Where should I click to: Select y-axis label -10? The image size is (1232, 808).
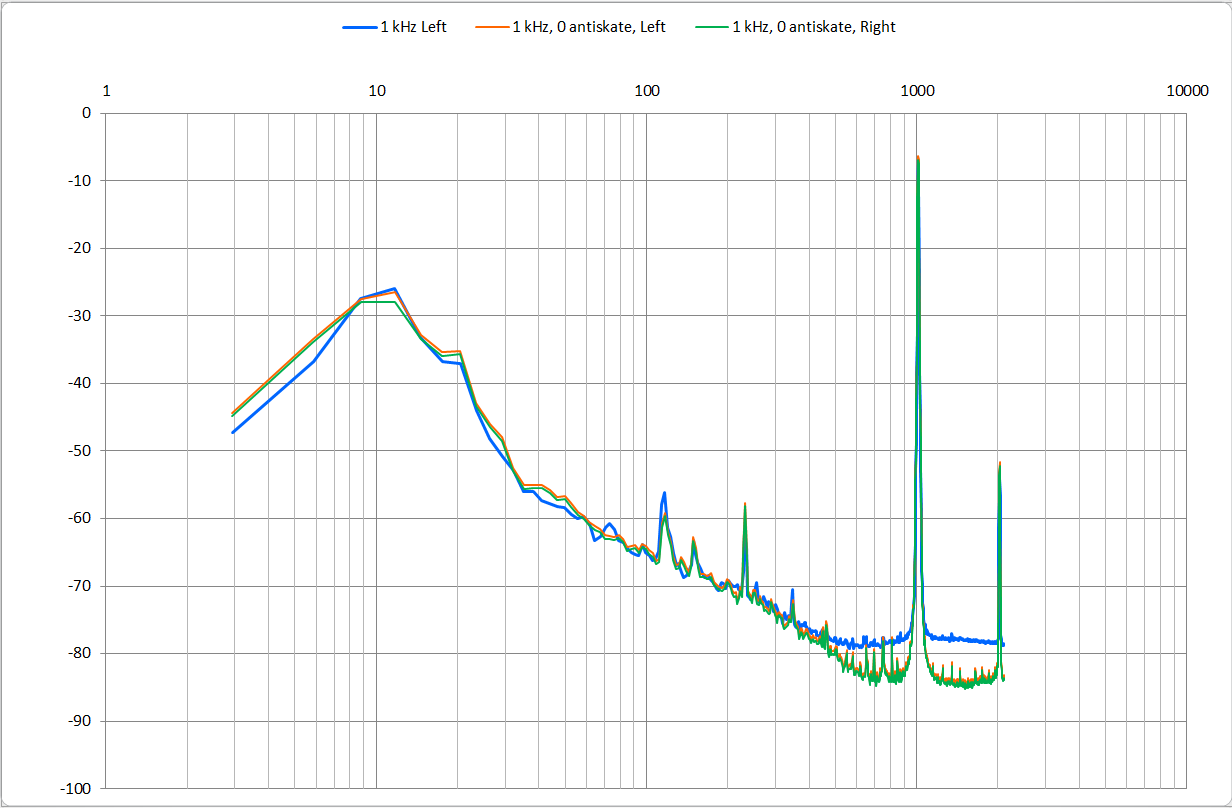pyautogui.click(x=78, y=181)
